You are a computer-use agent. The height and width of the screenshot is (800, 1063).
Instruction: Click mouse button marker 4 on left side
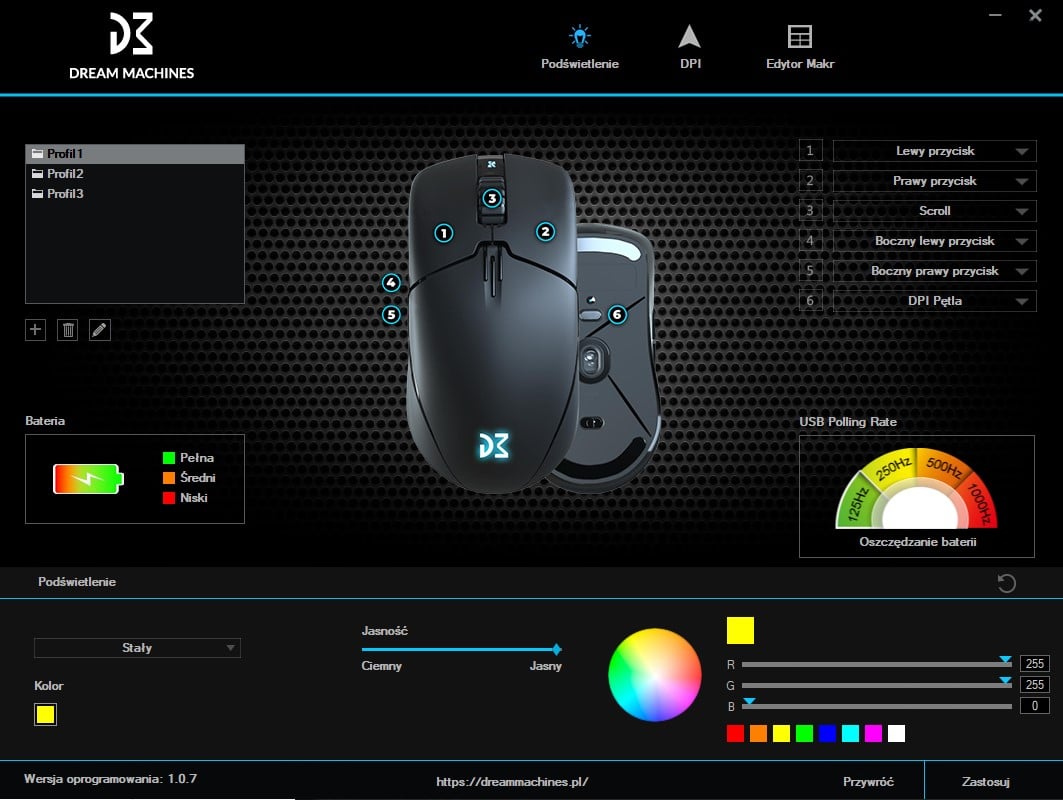pyautogui.click(x=391, y=283)
